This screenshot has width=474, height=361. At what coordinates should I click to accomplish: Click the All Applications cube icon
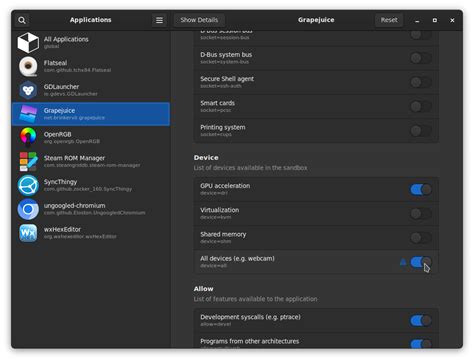point(28,43)
